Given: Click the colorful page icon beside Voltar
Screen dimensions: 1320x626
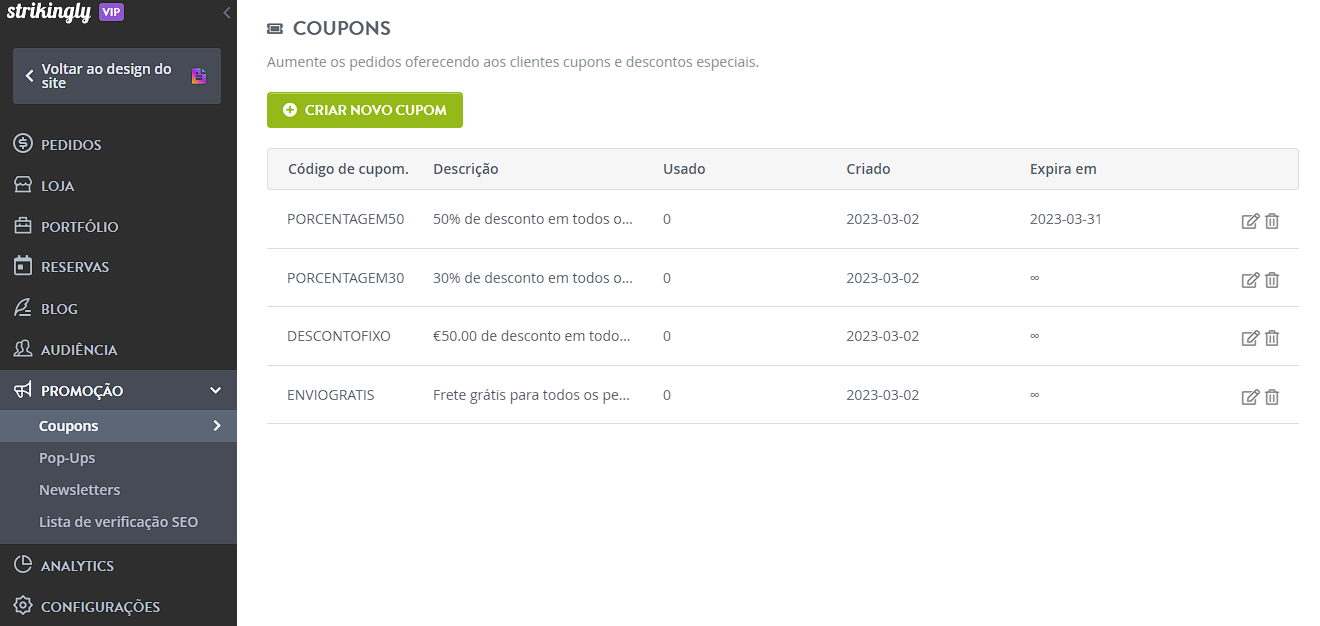Looking at the screenshot, I should 199,76.
